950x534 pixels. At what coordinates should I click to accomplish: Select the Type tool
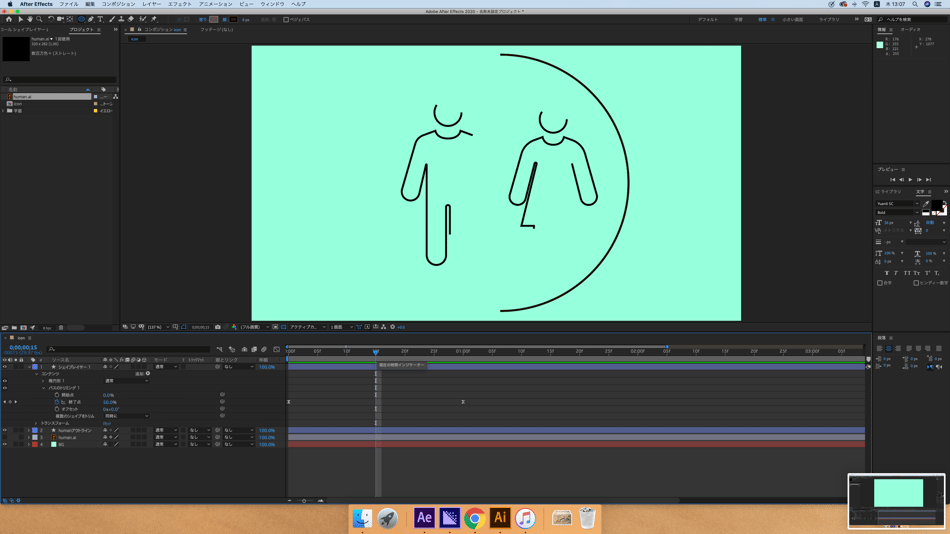[x=100, y=19]
